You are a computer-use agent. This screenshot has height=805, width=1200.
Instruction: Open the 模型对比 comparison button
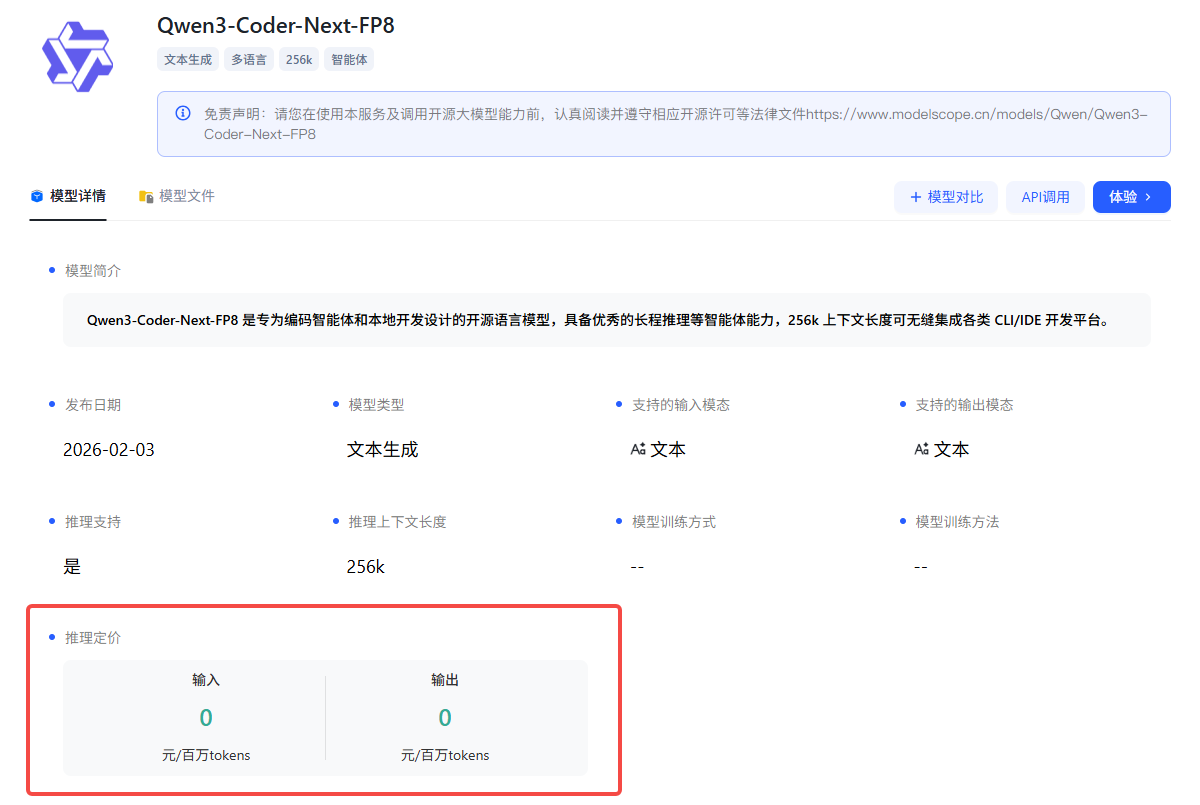click(945, 197)
